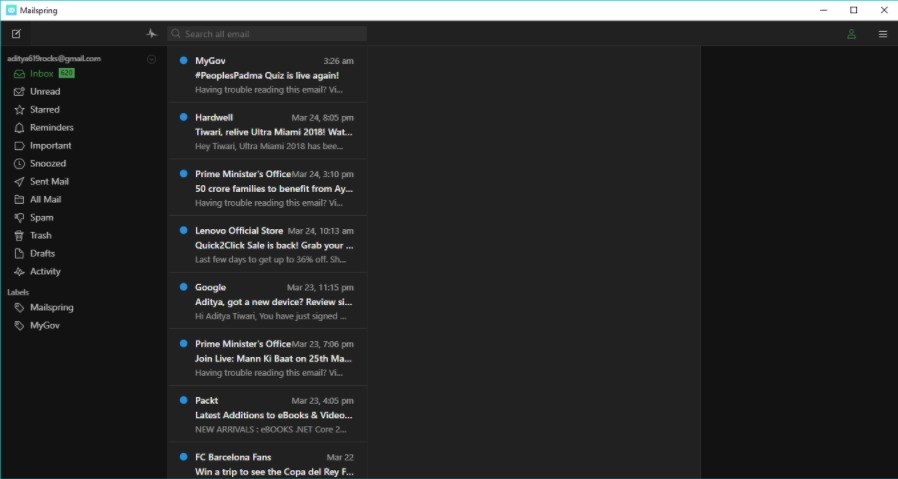Select the MyGov label
Image resolution: width=898 pixels, height=479 pixels.
coord(45,326)
